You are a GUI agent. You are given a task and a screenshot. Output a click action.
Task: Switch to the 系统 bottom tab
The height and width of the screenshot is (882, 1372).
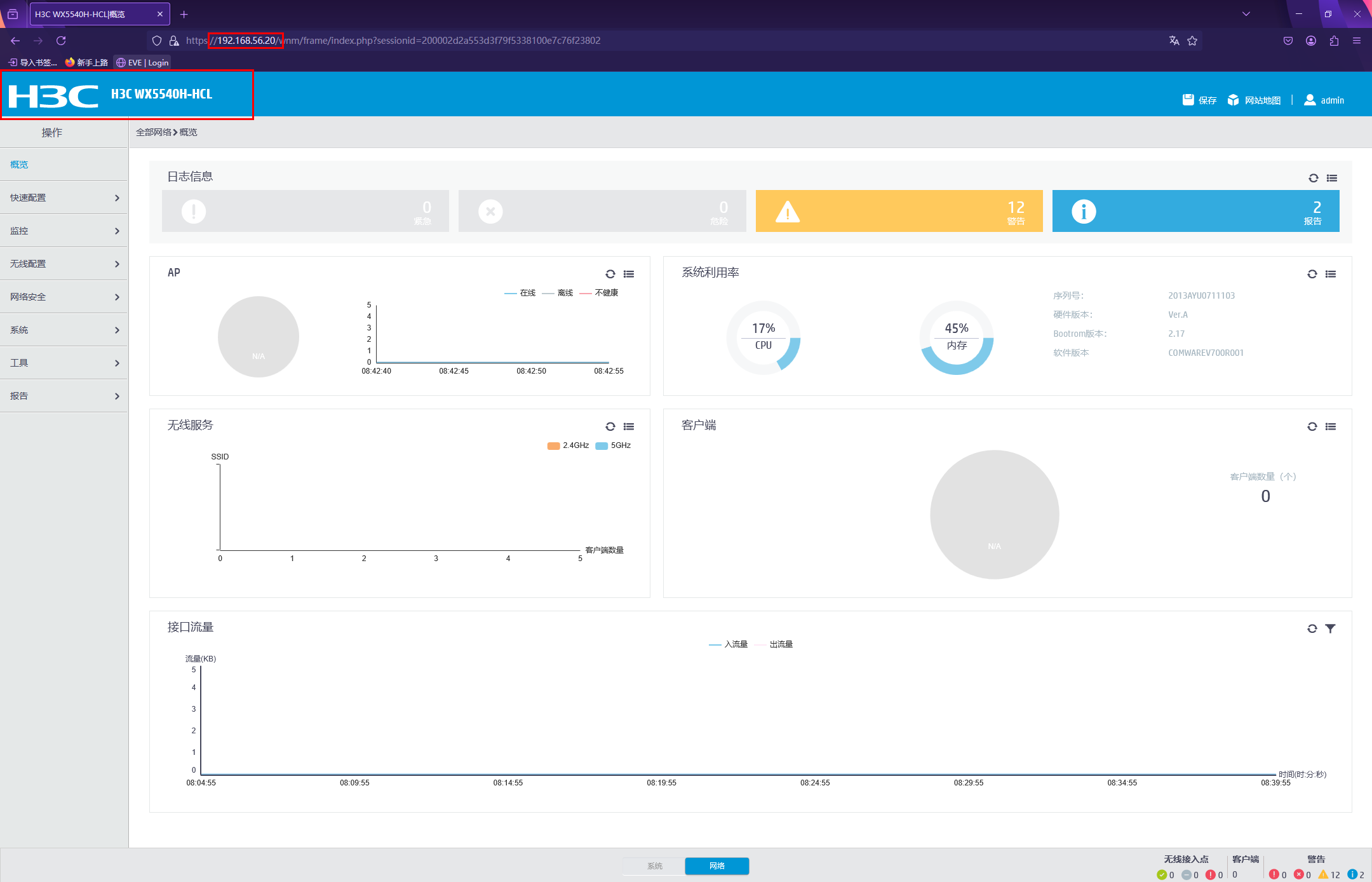coord(654,866)
